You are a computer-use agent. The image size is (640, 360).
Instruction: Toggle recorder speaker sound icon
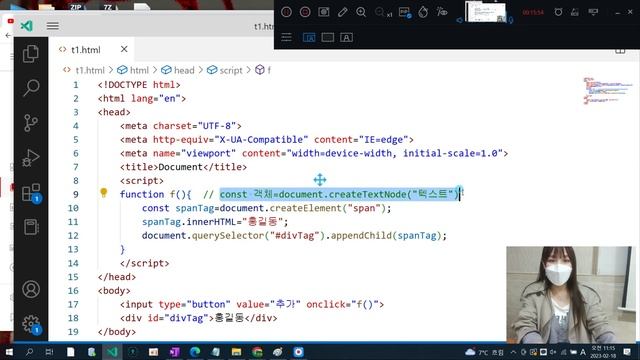(x=460, y=20)
